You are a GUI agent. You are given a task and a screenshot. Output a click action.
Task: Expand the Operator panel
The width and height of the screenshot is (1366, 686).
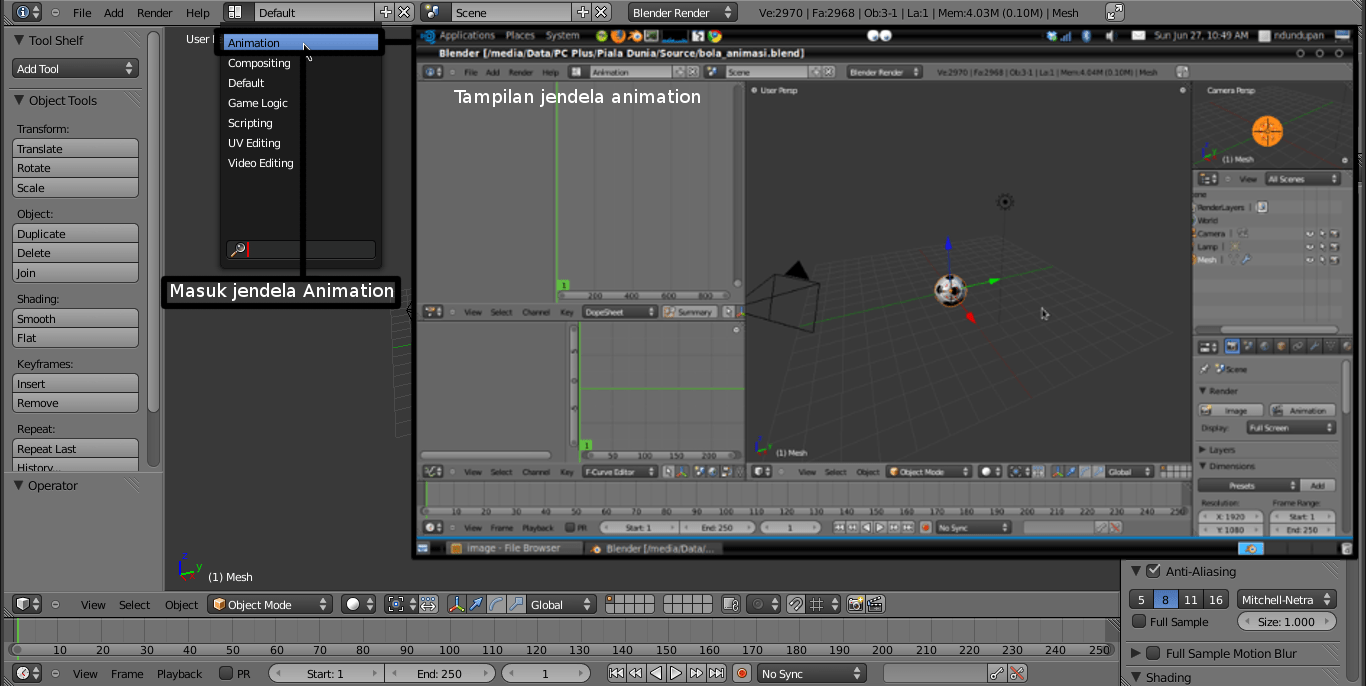click(20, 485)
